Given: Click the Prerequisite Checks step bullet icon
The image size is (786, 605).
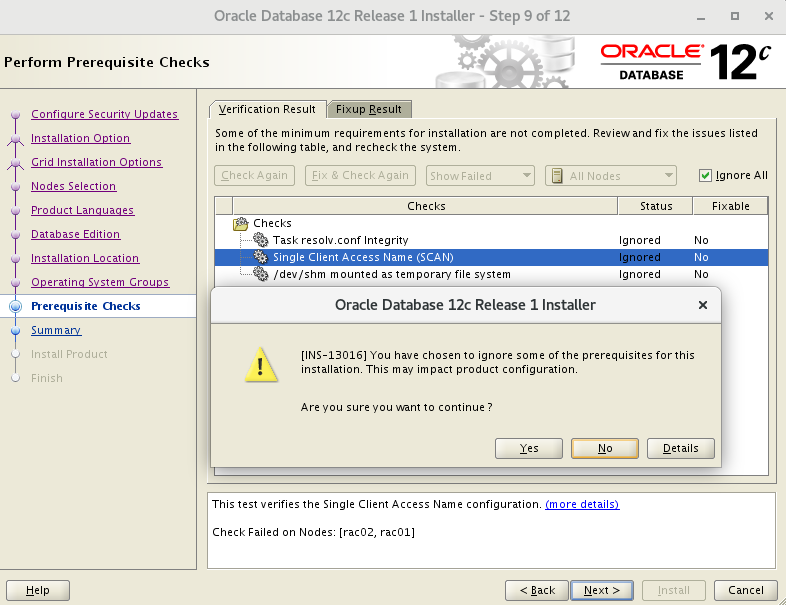Looking at the screenshot, I should click(15, 307).
